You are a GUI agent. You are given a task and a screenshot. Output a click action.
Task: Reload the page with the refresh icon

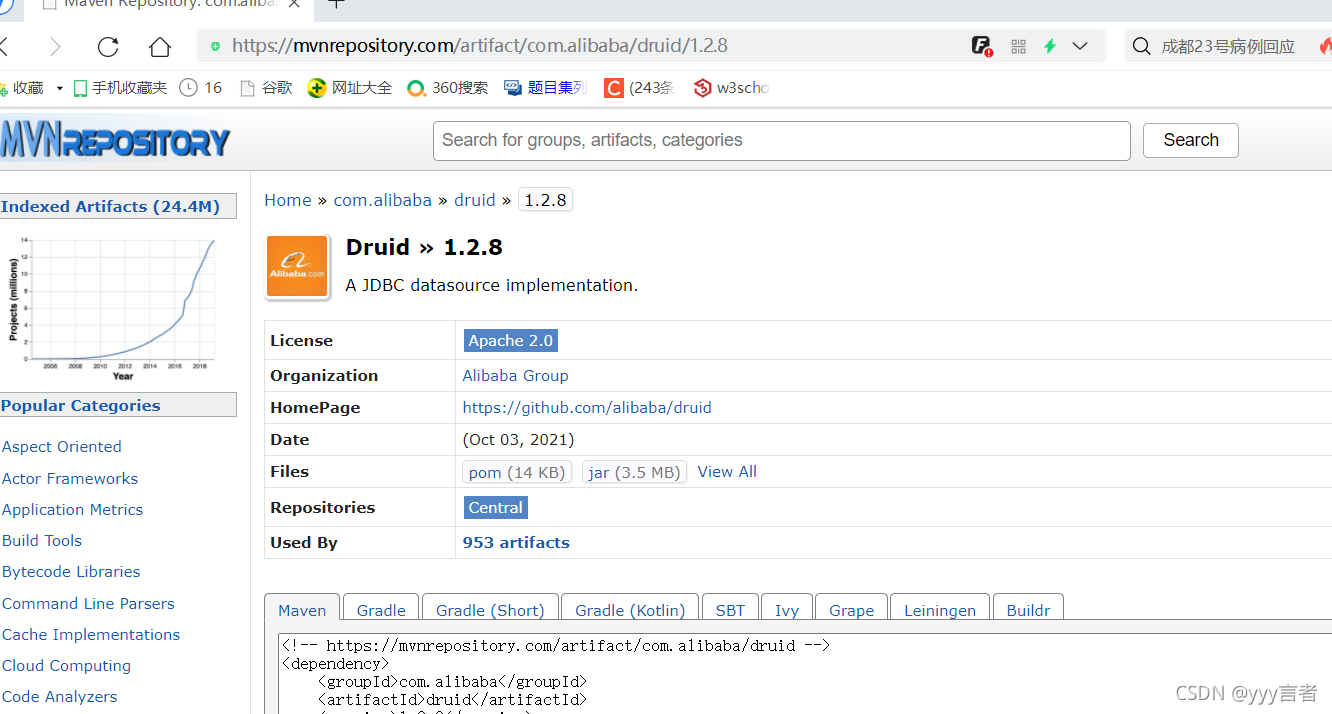108,46
